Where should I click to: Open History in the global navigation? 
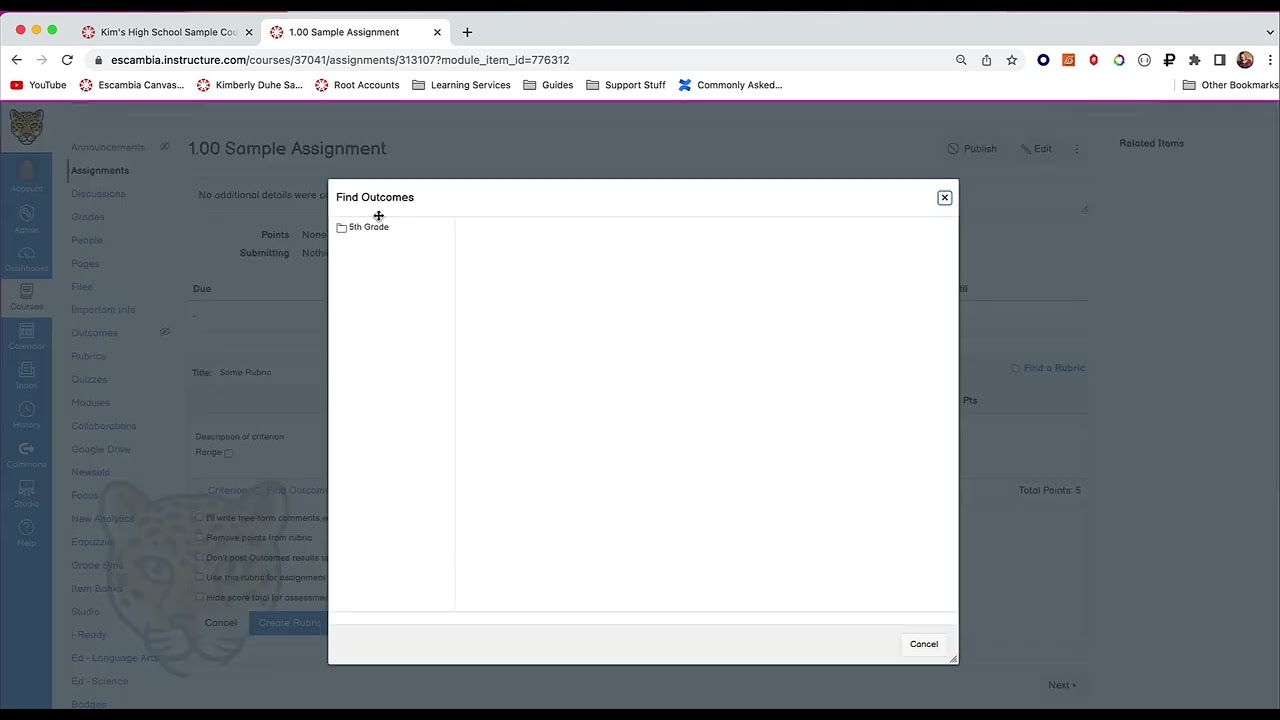(26, 415)
